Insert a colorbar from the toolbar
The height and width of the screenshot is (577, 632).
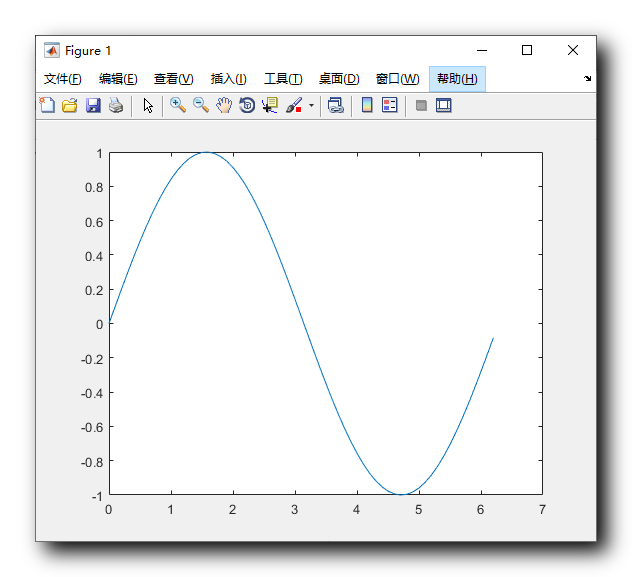pos(367,105)
